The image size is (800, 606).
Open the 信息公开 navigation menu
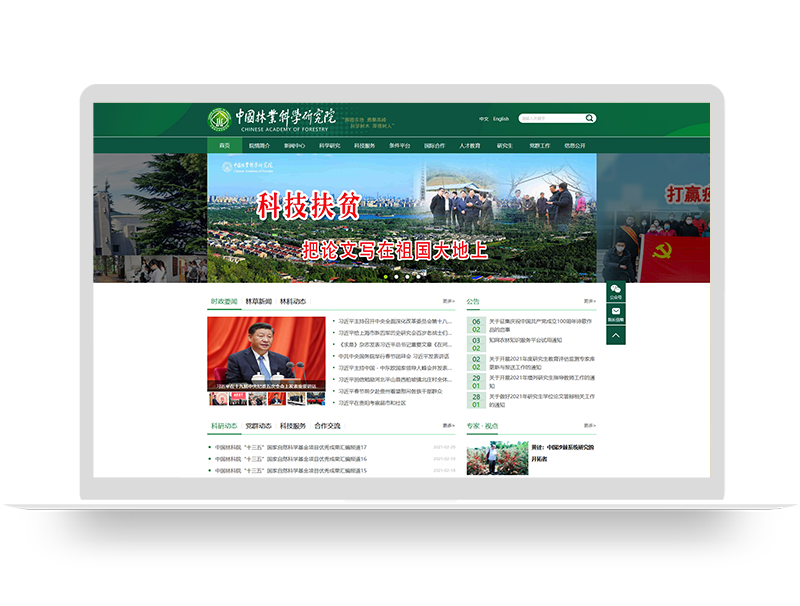click(x=573, y=143)
